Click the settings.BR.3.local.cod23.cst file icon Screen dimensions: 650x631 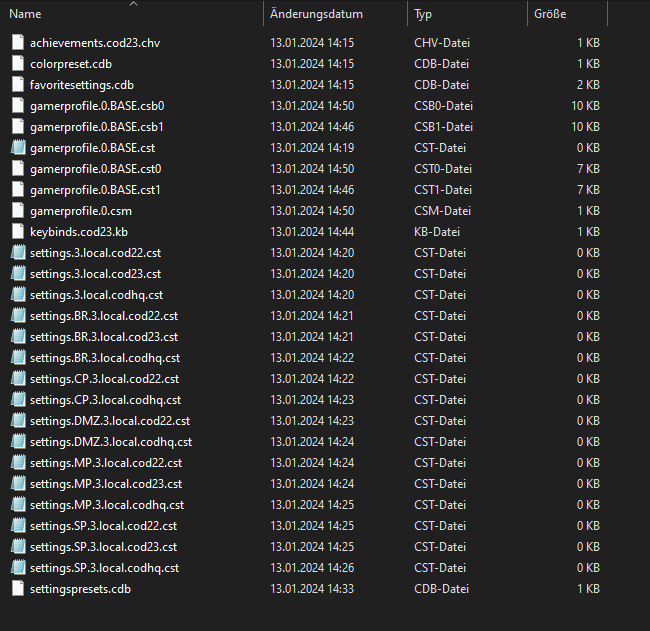tap(18, 337)
